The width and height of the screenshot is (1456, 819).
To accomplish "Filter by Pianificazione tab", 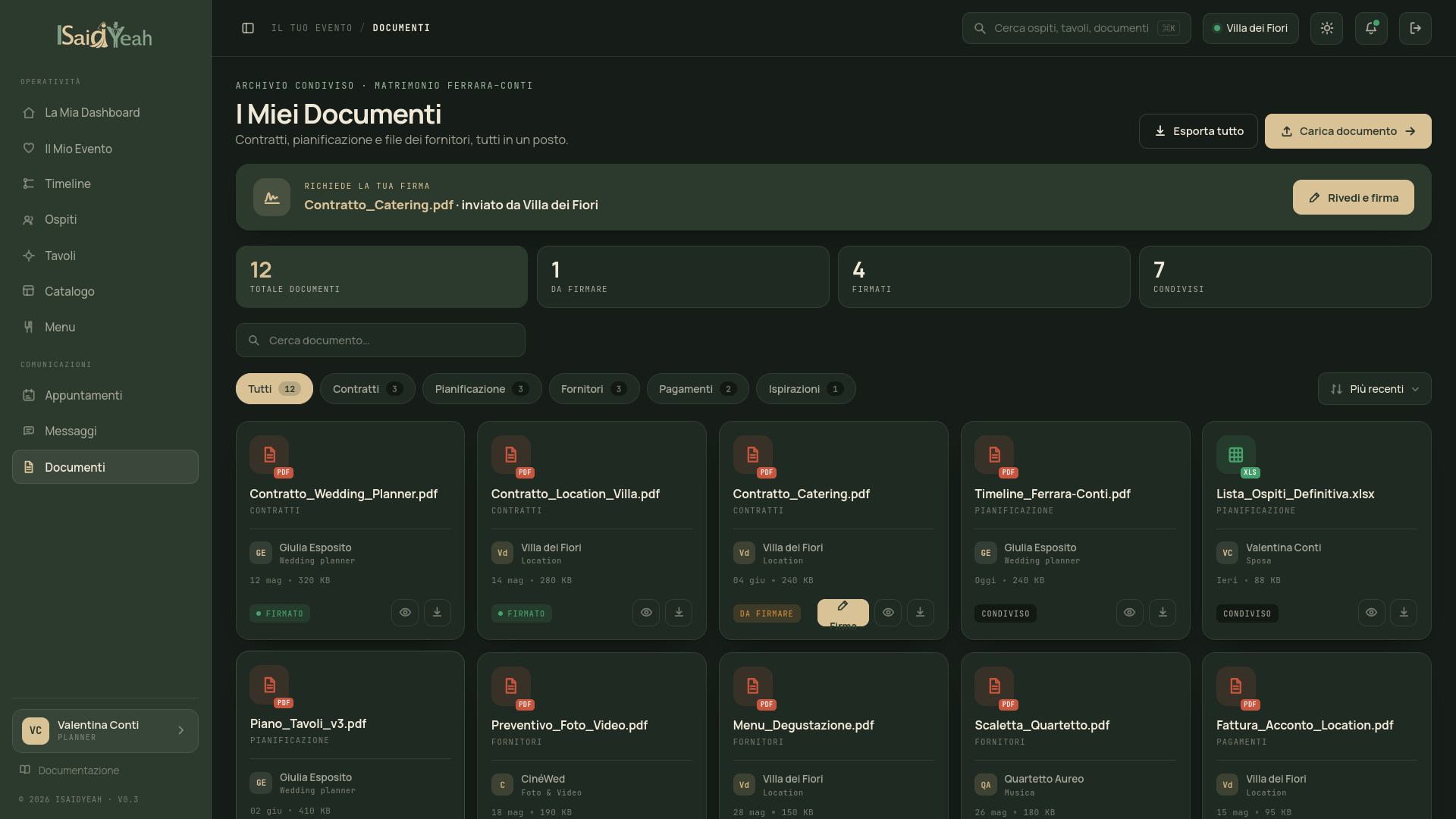I will (482, 389).
